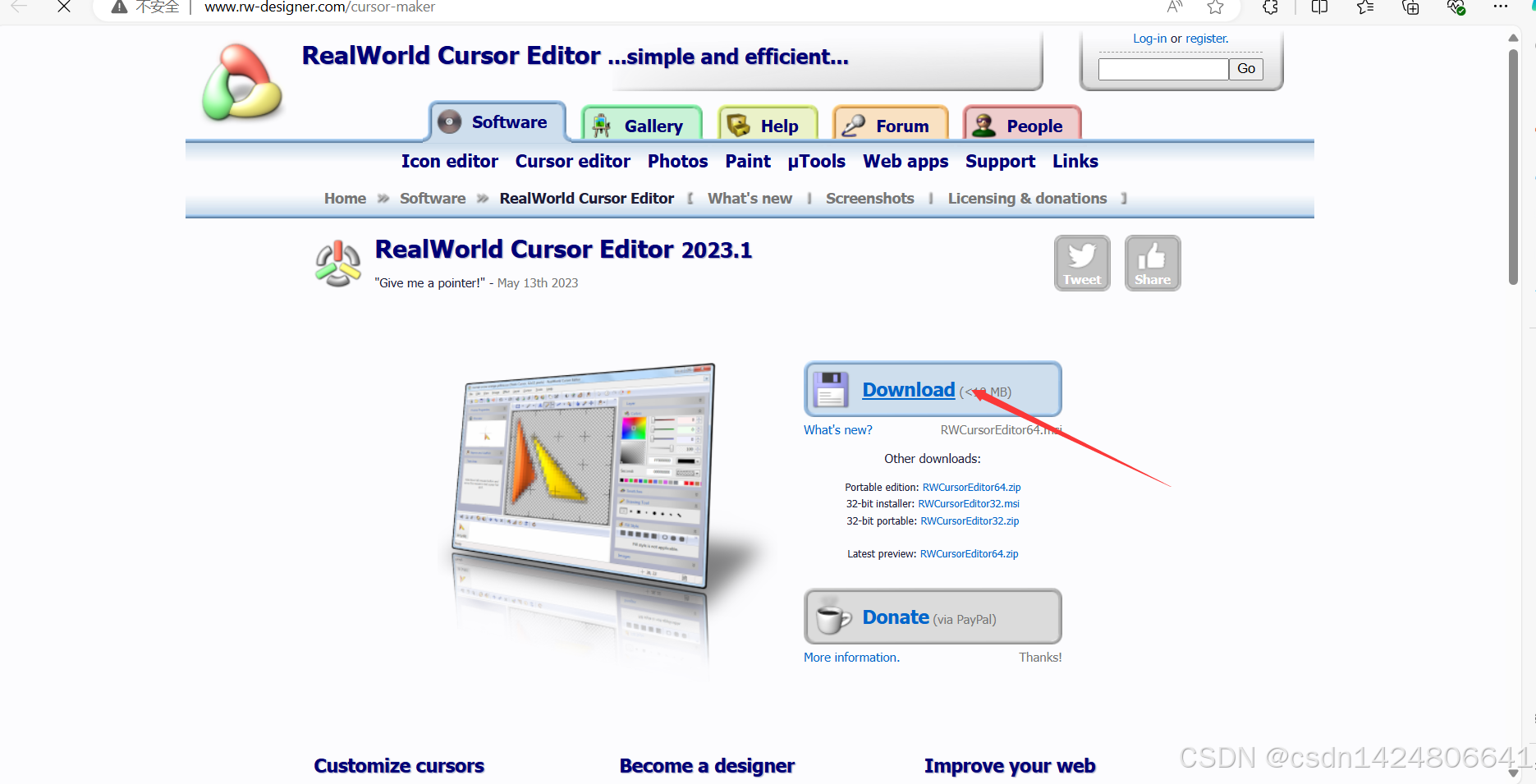Viewport: 1536px width, 784px height.
Task: Toggle split screen icon
Action: [x=1319, y=7]
